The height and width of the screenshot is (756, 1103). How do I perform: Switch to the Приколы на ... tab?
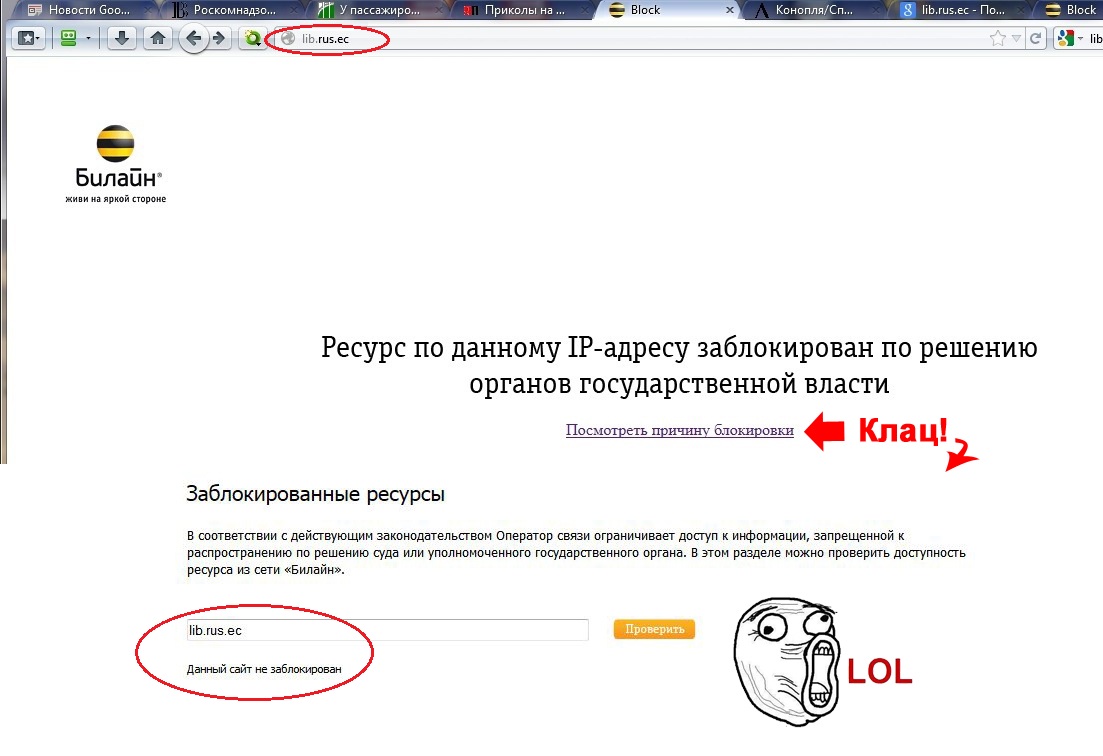click(x=523, y=10)
